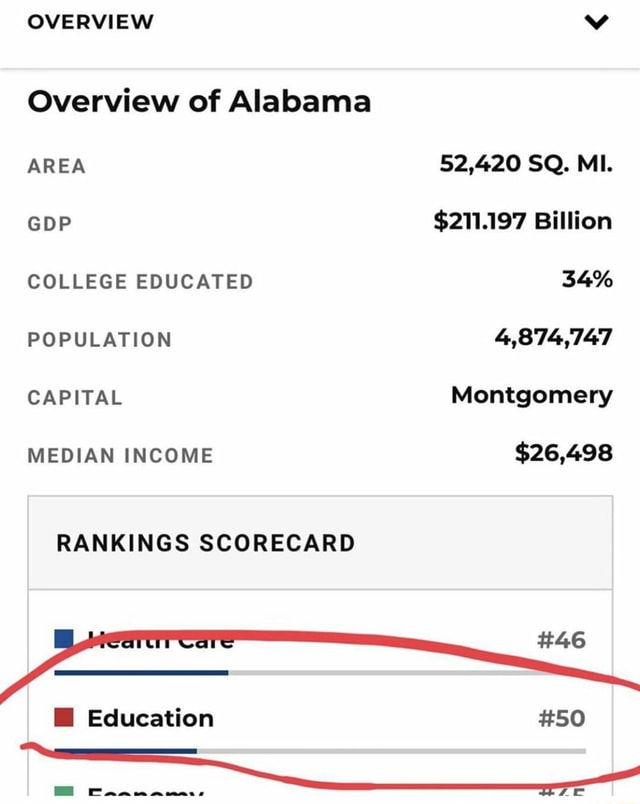The image size is (640, 804).
Task: Select the red Education category icon
Action: pos(67,718)
